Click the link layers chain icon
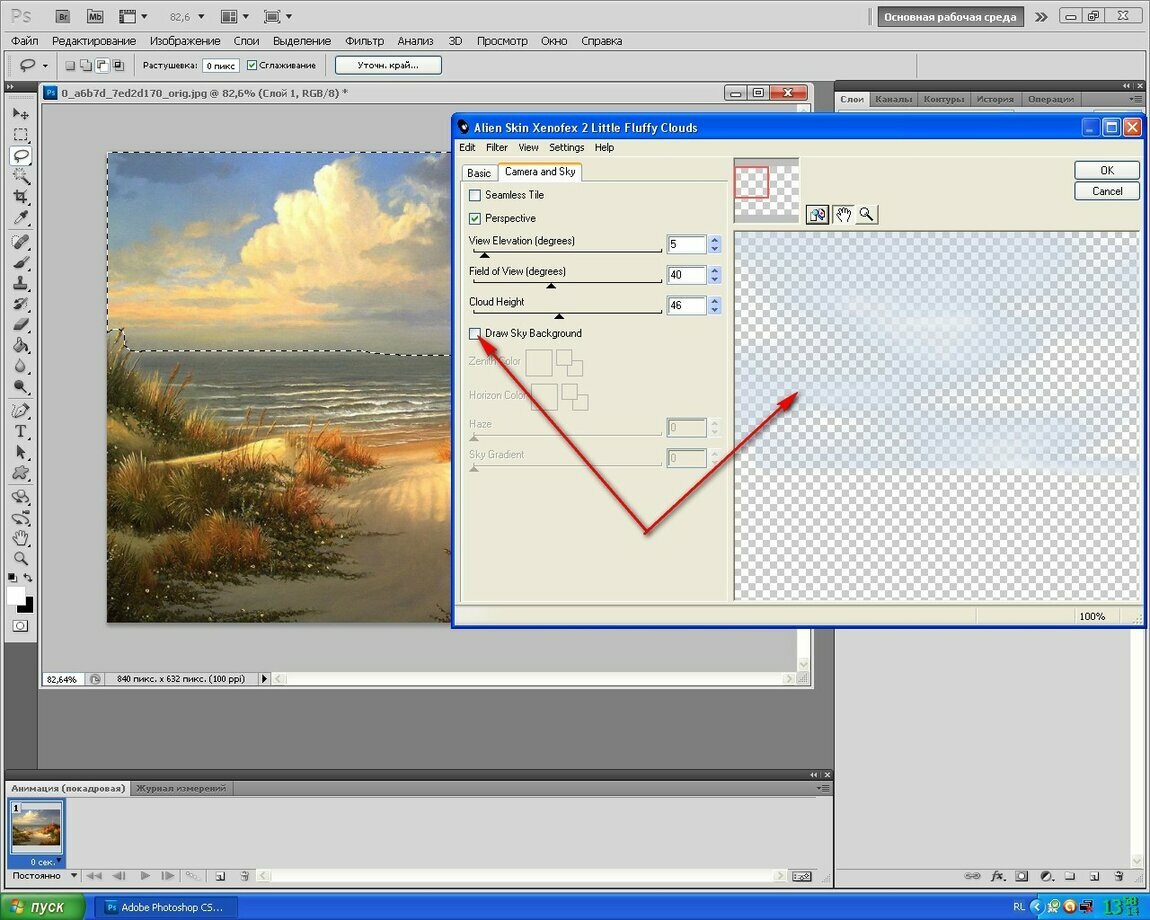 [x=973, y=876]
